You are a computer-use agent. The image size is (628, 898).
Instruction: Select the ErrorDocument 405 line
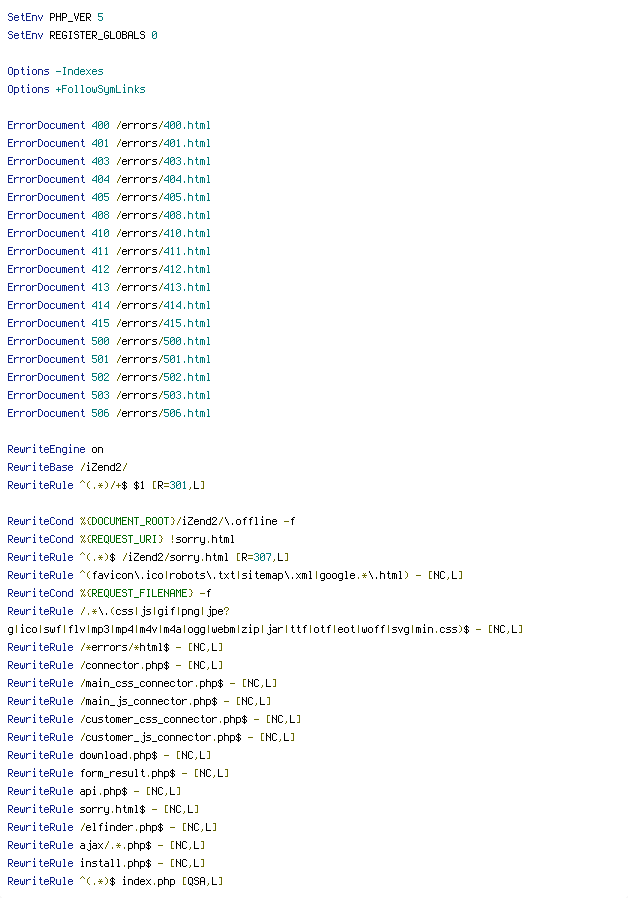[x=109, y=198]
